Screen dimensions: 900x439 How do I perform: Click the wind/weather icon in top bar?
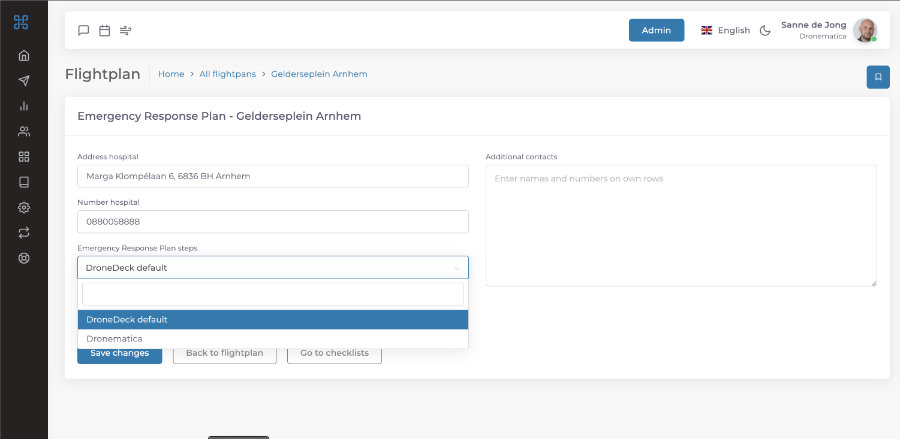[x=126, y=30]
